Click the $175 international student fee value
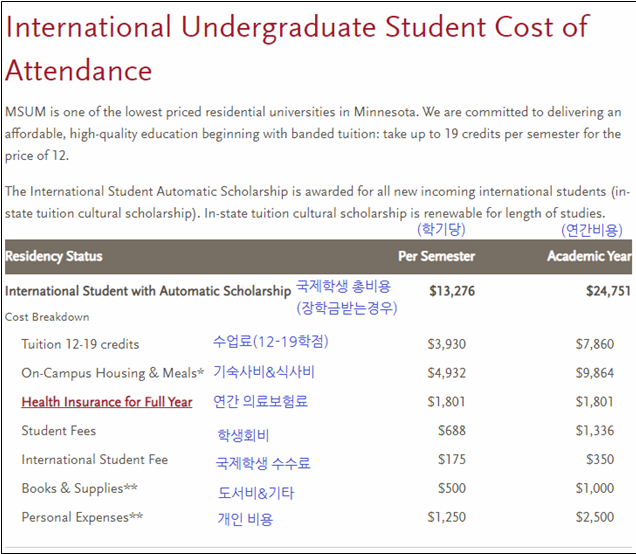The image size is (636, 554). [x=452, y=460]
